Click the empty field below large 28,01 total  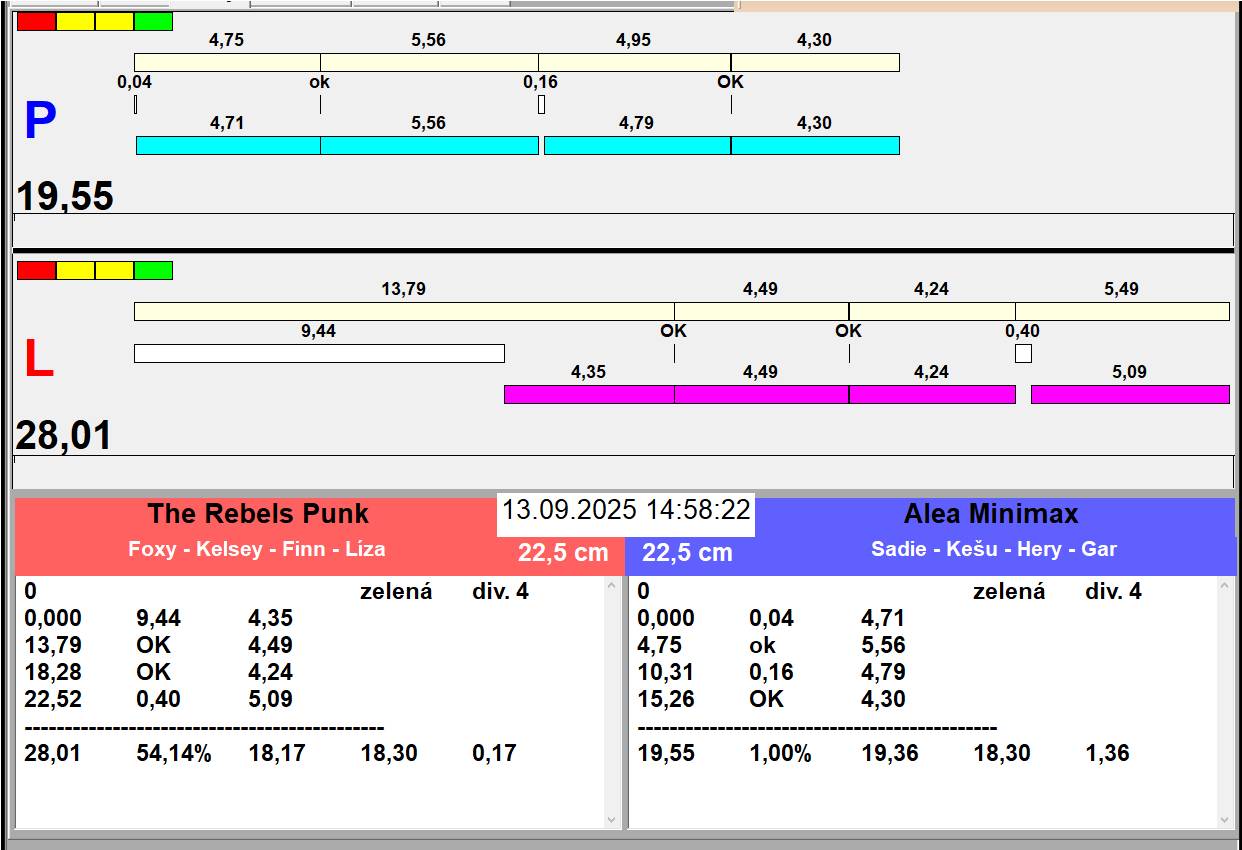click(623, 471)
